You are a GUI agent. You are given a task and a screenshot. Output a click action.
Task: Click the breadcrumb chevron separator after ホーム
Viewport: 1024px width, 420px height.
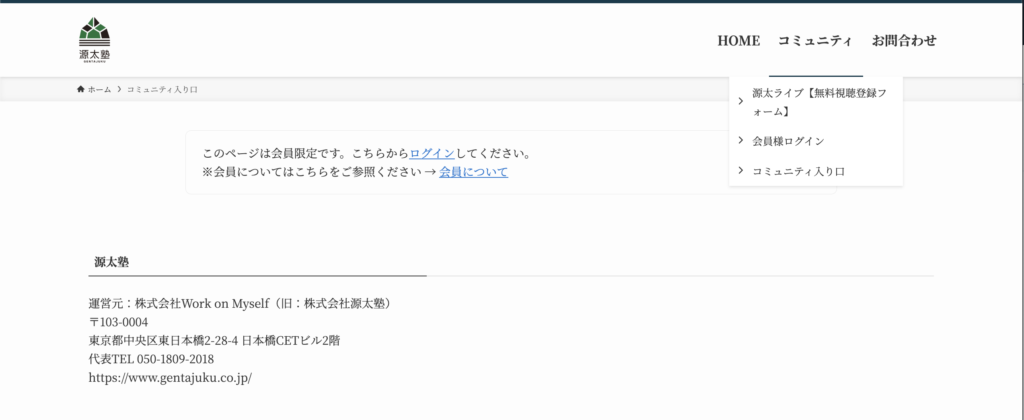119,90
